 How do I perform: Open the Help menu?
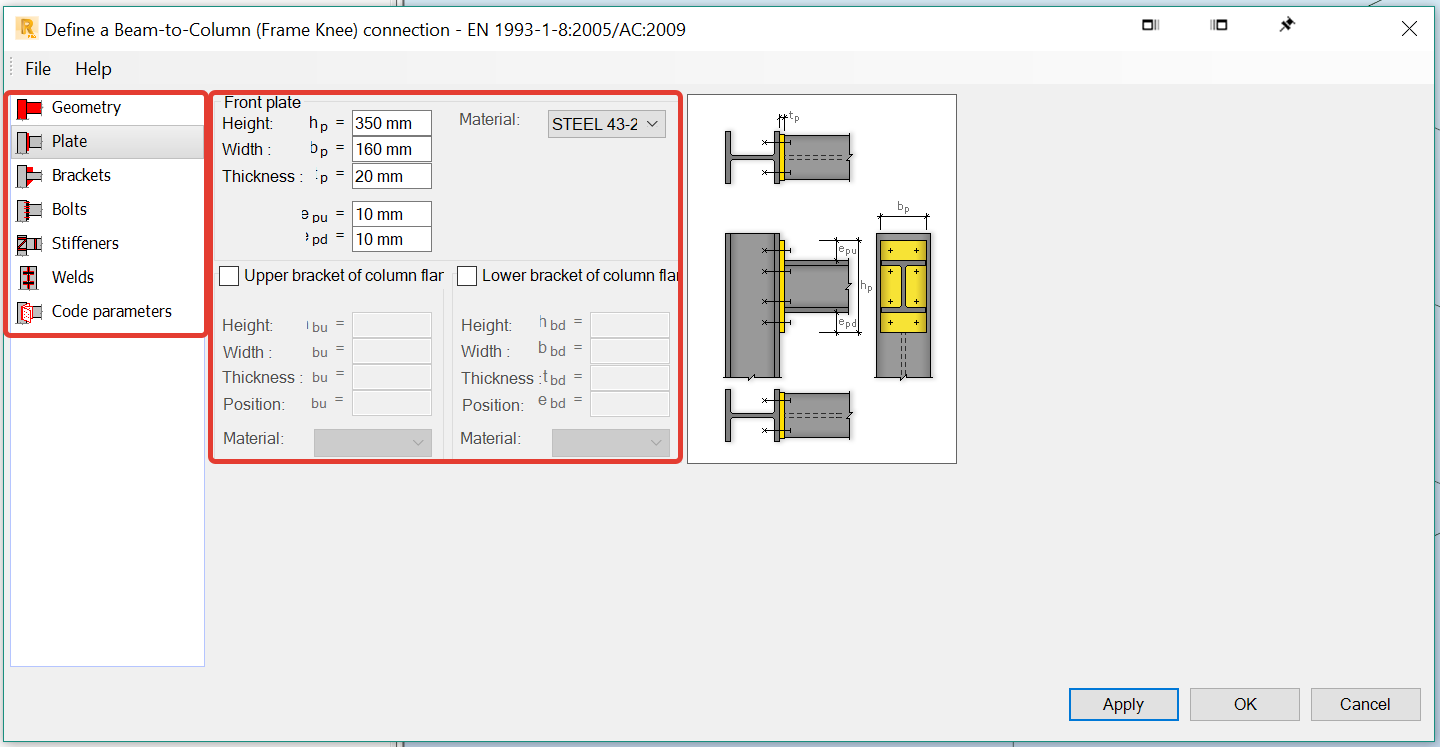93,69
